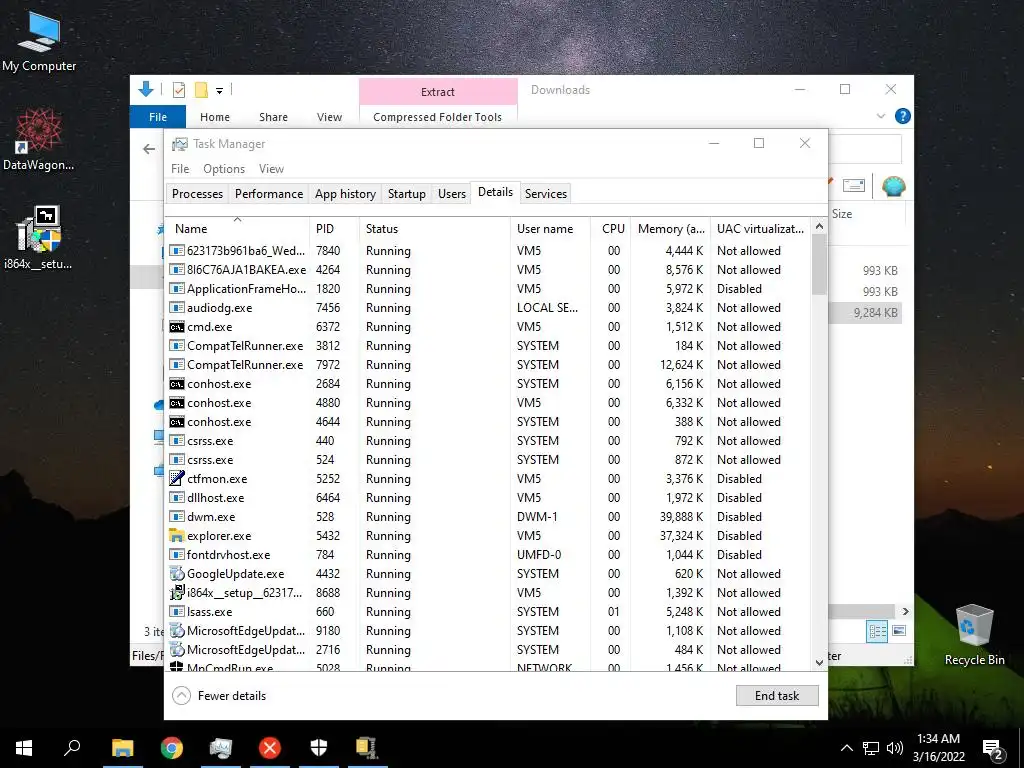Open App history tab

(345, 193)
